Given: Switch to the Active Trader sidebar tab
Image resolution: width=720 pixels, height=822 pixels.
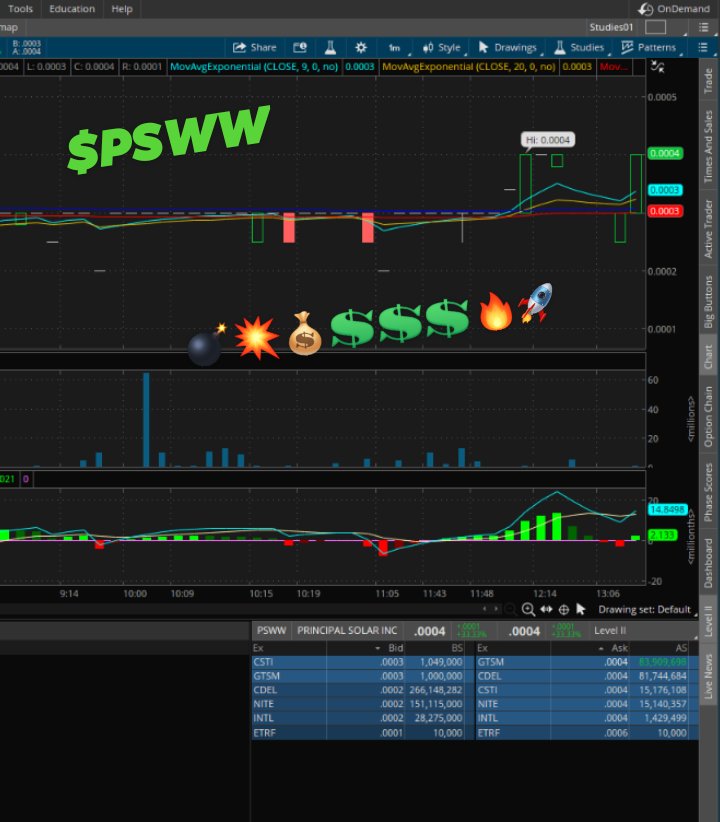Looking at the screenshot, I should pyautogui.click(x=708, y=229).
